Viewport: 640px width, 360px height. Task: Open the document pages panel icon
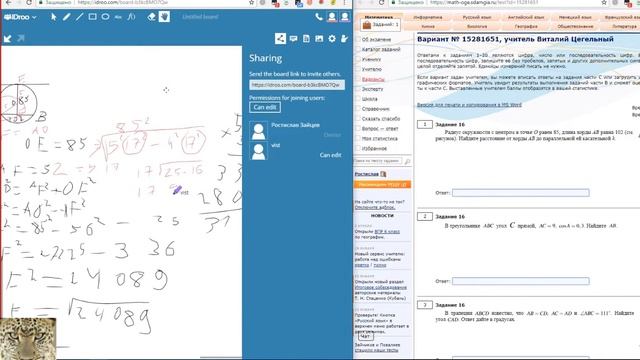(x=306, y=38)
